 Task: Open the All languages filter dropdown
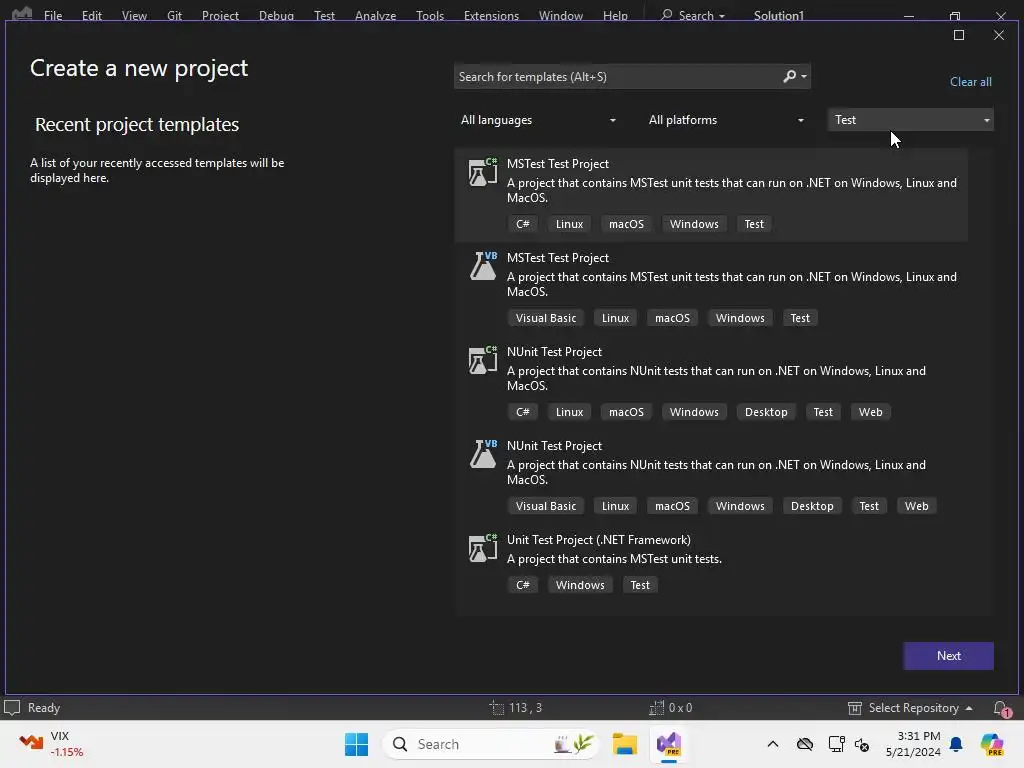(x=538, y=120)
